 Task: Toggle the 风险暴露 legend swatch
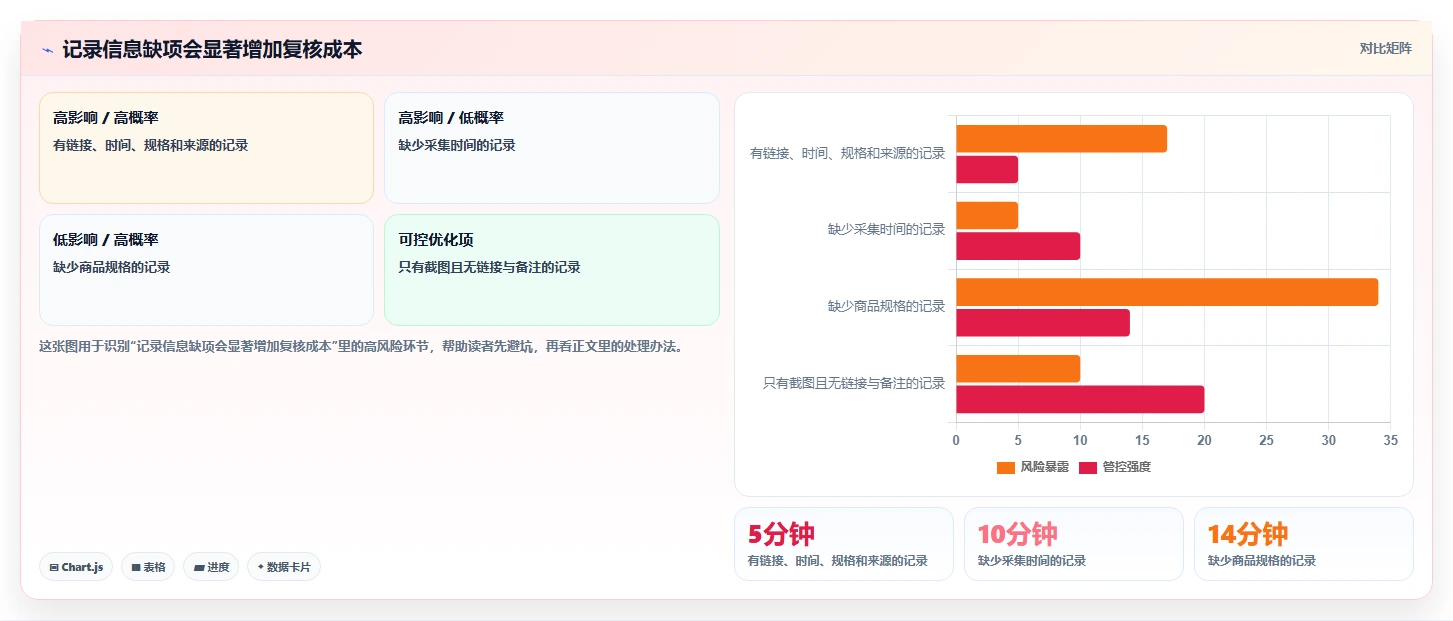[x=1006, y=467]
